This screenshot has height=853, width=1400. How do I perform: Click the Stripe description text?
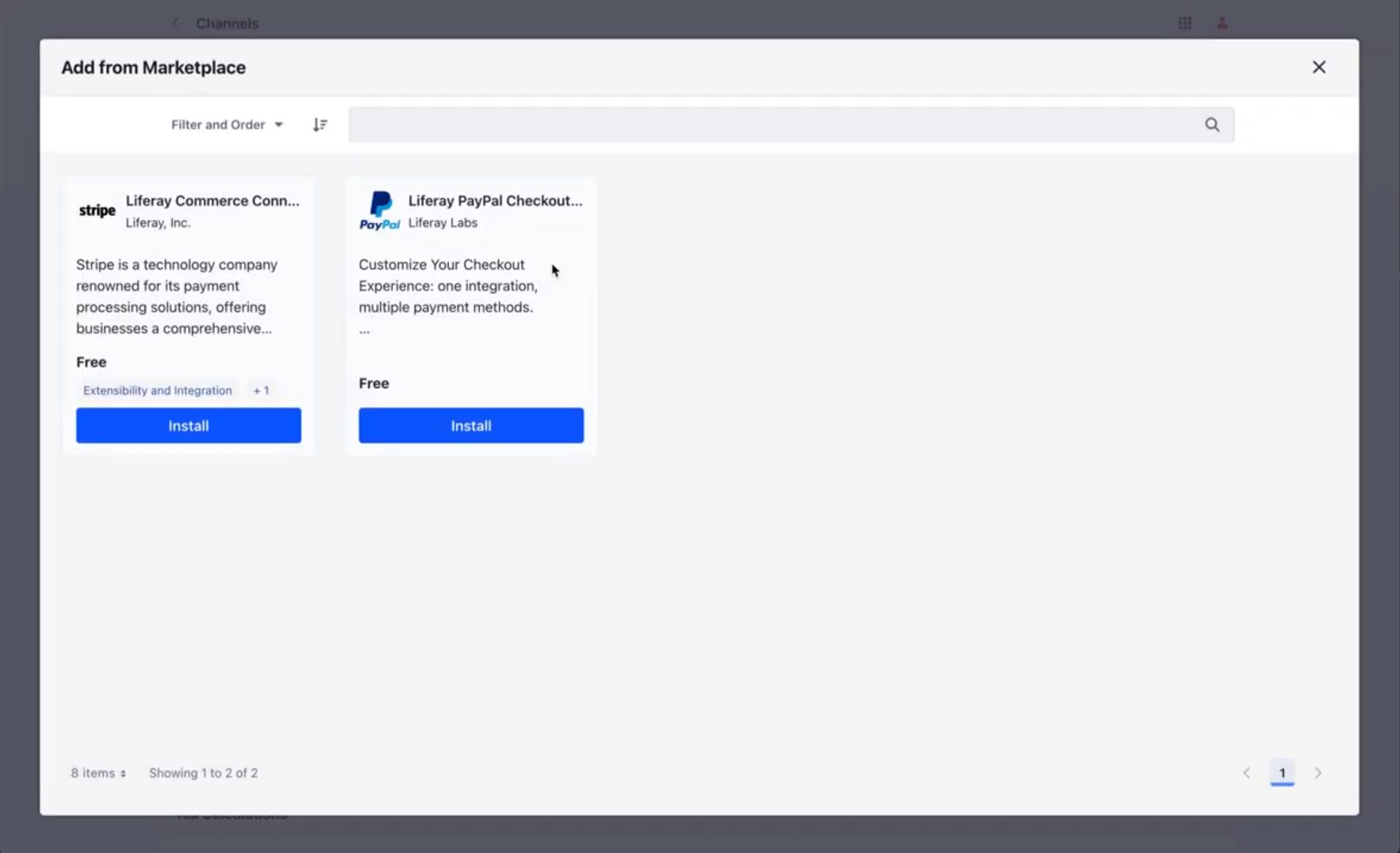tap(177, 297)
